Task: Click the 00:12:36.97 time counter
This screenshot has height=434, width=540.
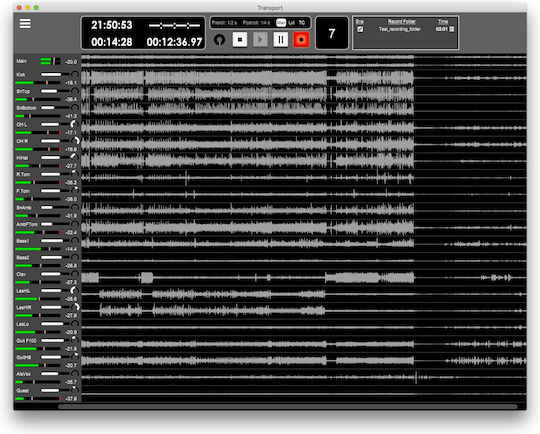Action: point(174,42)
